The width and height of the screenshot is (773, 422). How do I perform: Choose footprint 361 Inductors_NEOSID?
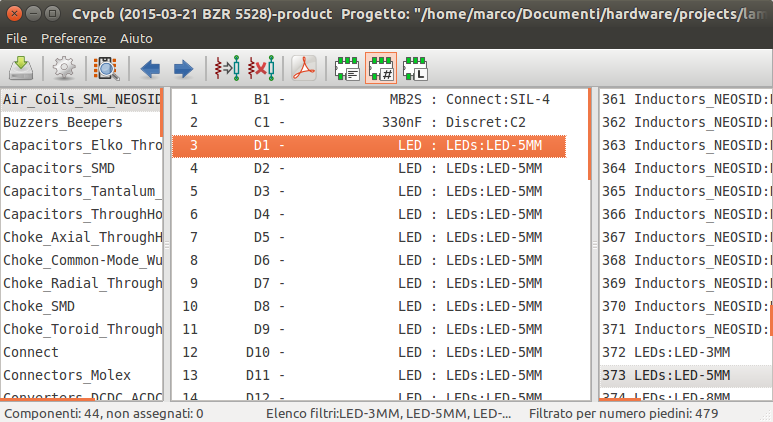pos(684,99)
